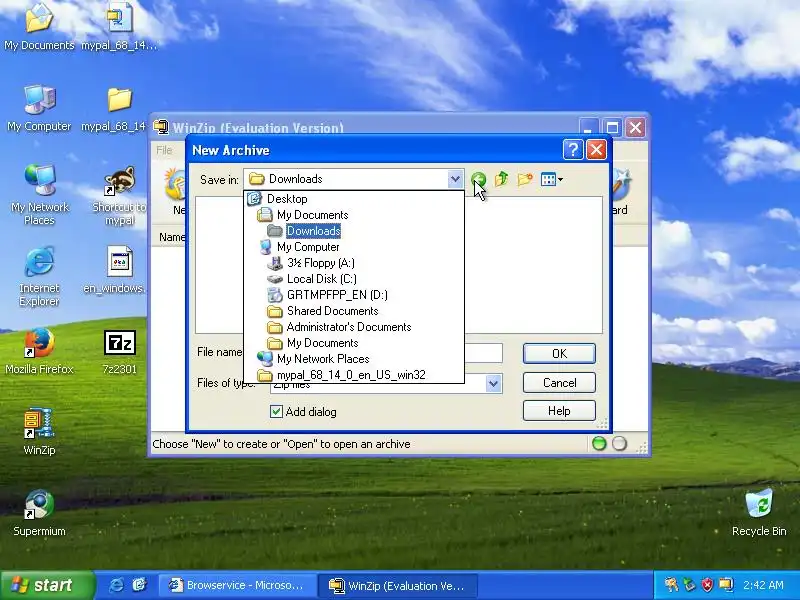The width and height of the screenshot is (800, 600).
Task: Toggle the Add dialog checkbox
Action: tap(276, 412)
